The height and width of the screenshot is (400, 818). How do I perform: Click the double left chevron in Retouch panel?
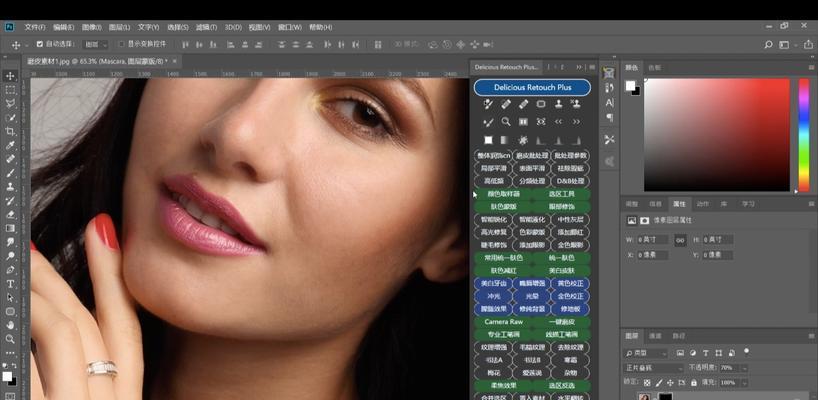tap(558, 122)
